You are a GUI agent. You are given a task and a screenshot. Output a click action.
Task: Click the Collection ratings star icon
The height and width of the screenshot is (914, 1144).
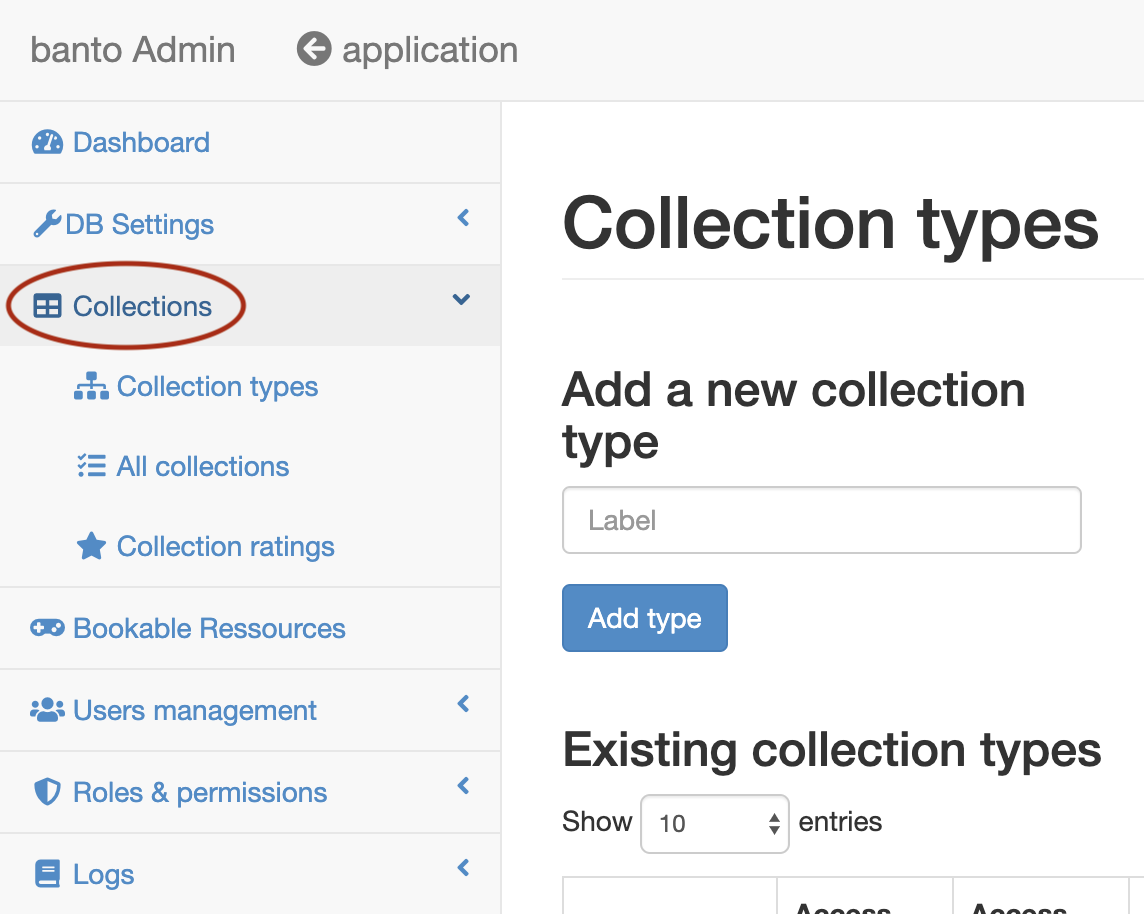pos(92,546)
